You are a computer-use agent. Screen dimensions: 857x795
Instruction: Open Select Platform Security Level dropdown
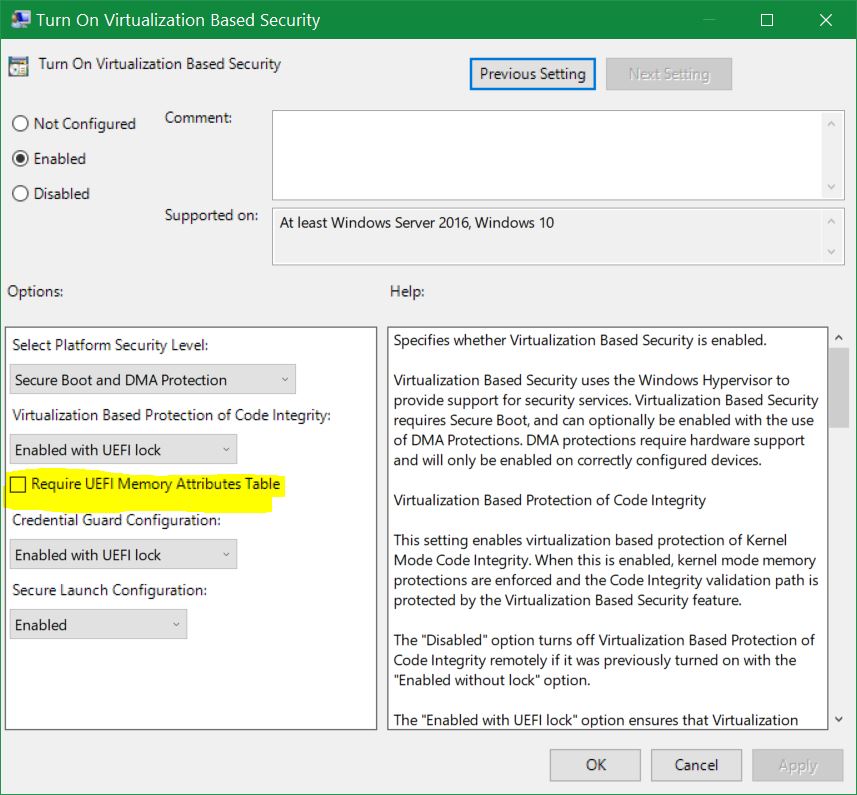point(154,380)
